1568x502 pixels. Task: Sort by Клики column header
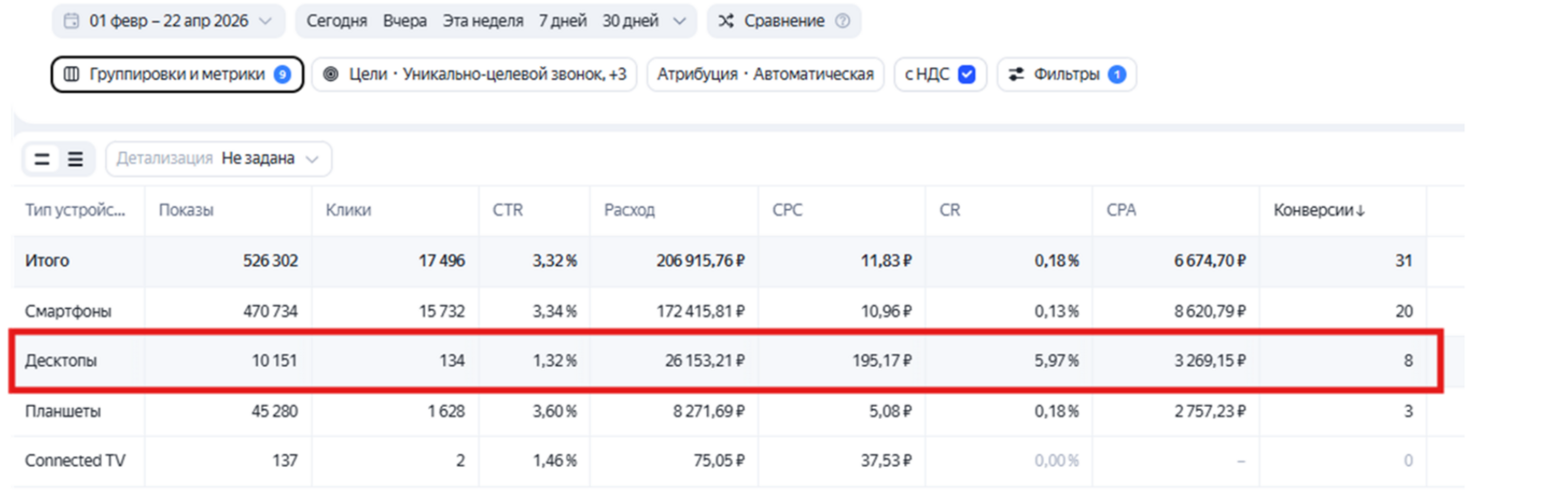click(348, 210)
